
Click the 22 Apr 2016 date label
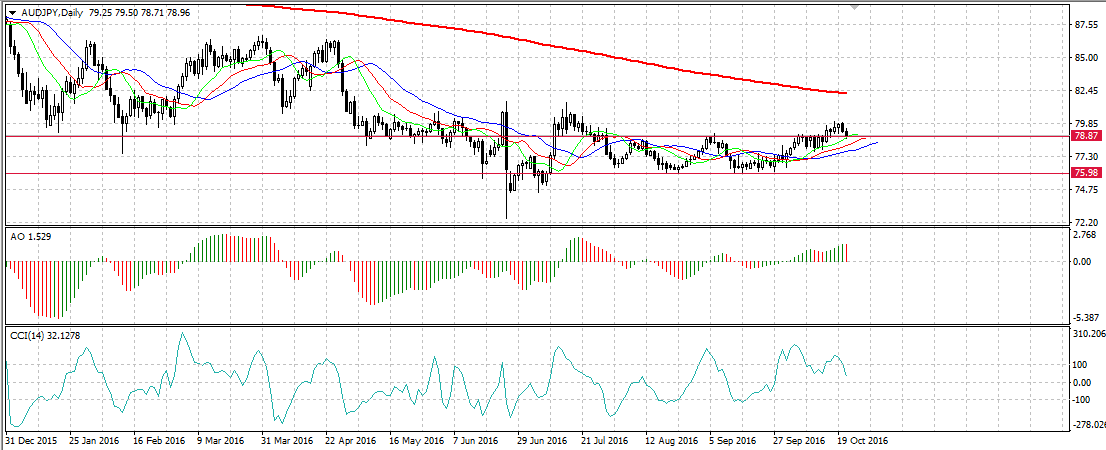pos(349,439)
